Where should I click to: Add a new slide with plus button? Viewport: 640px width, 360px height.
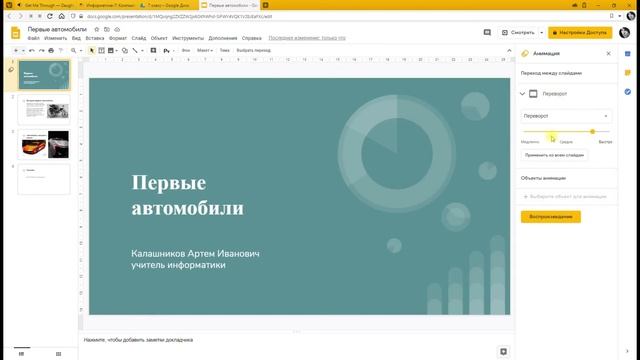tap(16, 50)
